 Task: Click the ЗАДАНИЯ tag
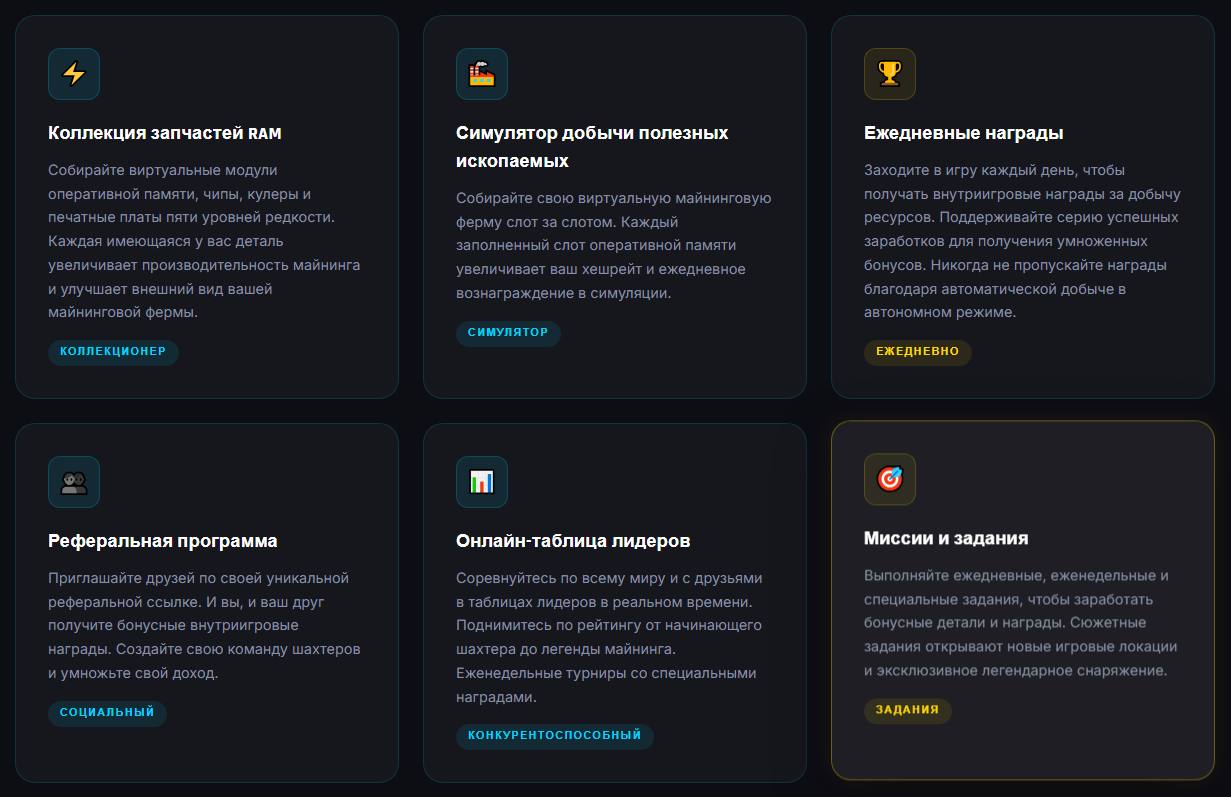tap(907, 710)
